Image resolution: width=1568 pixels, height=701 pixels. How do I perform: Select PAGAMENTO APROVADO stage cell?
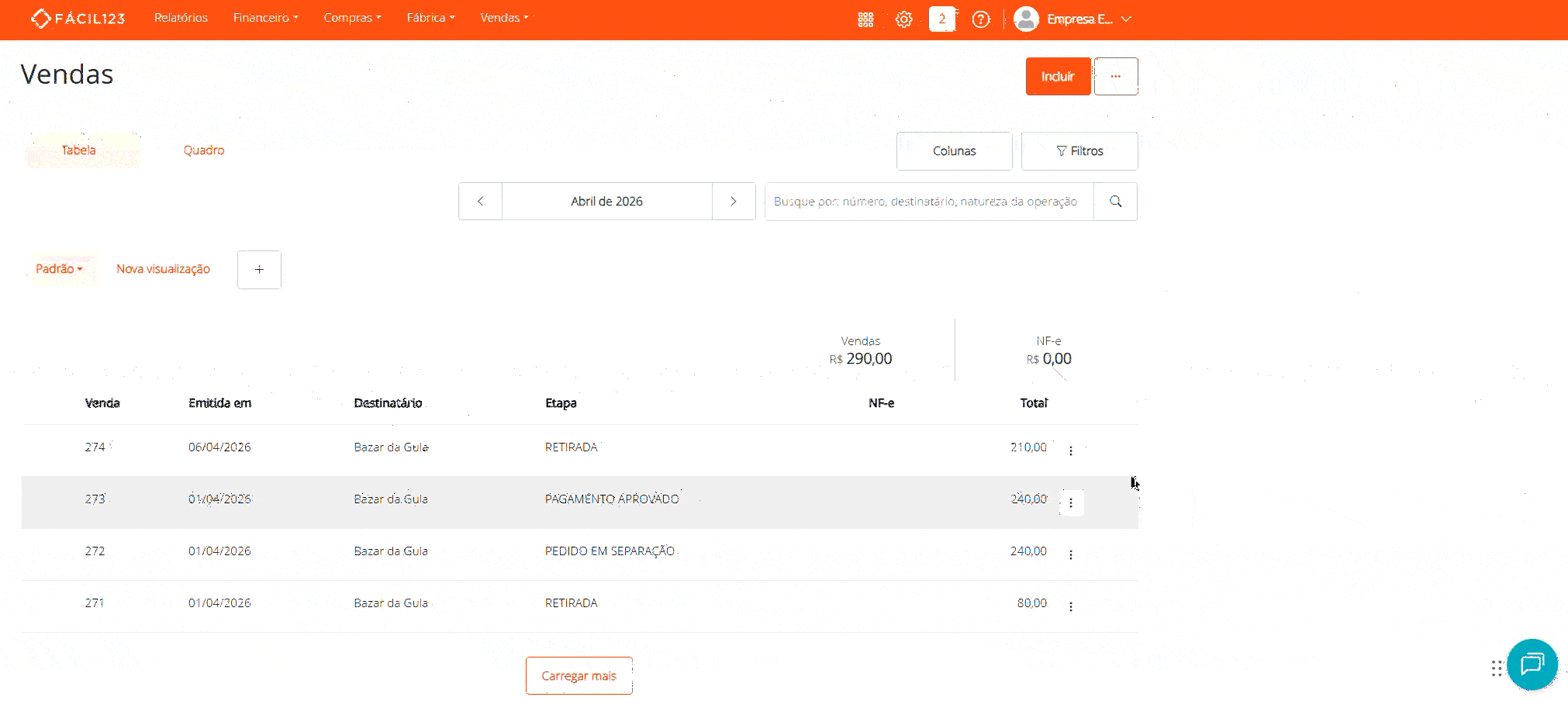pyautogui.click(x=612, y=499)
